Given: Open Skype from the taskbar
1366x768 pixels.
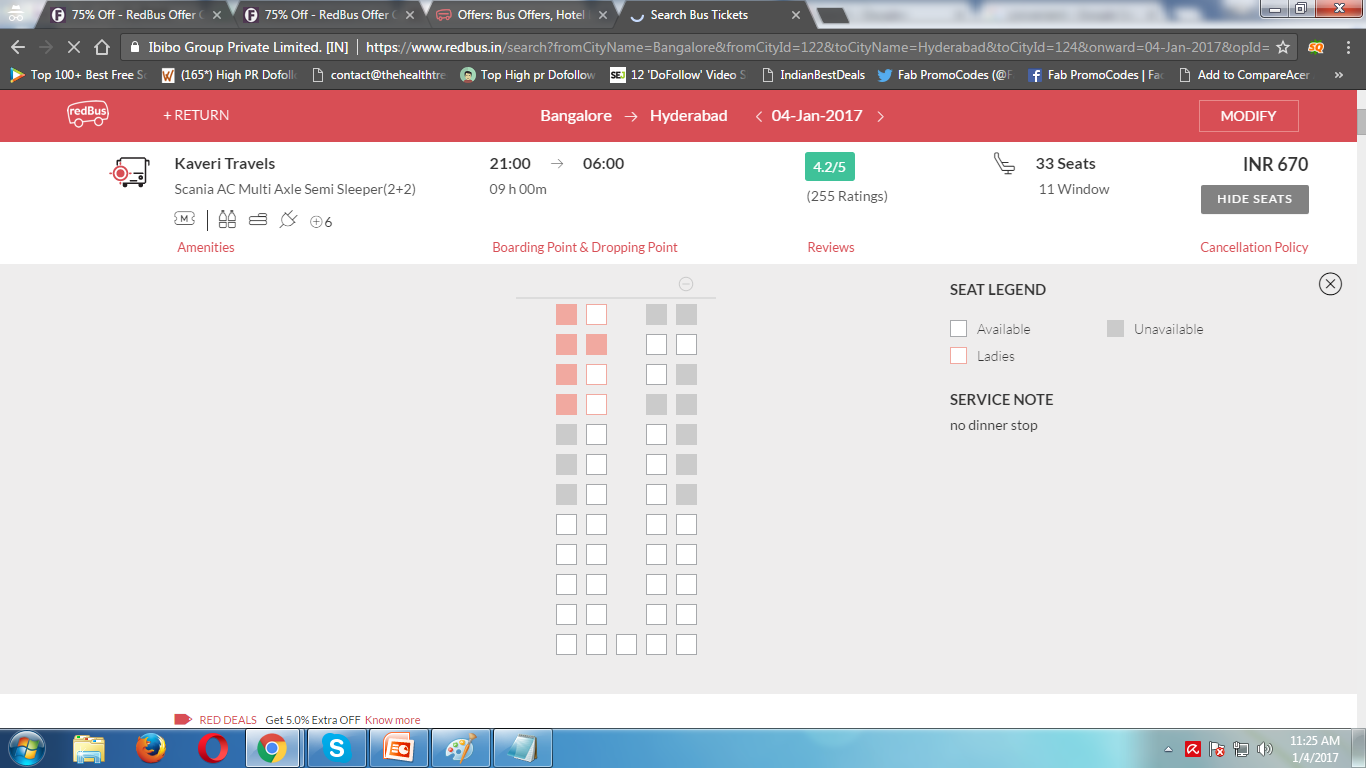Looking at the screenshot, I should [336, 748].
